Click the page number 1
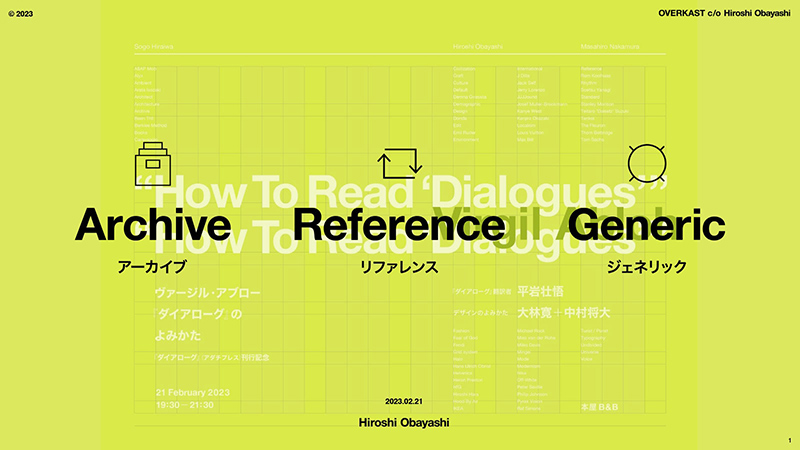The image size is (800, 450). point(790,440)
